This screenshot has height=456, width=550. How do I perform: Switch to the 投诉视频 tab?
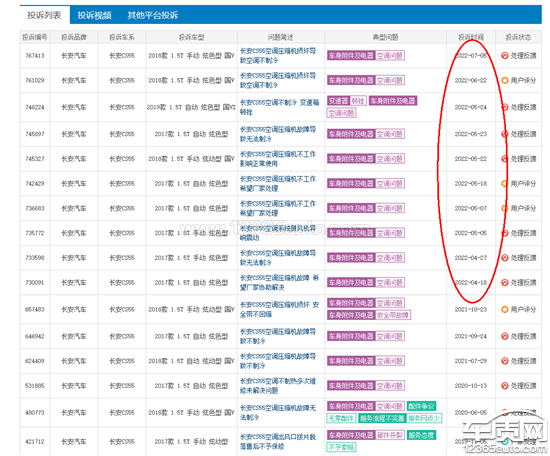click(94, 15)
